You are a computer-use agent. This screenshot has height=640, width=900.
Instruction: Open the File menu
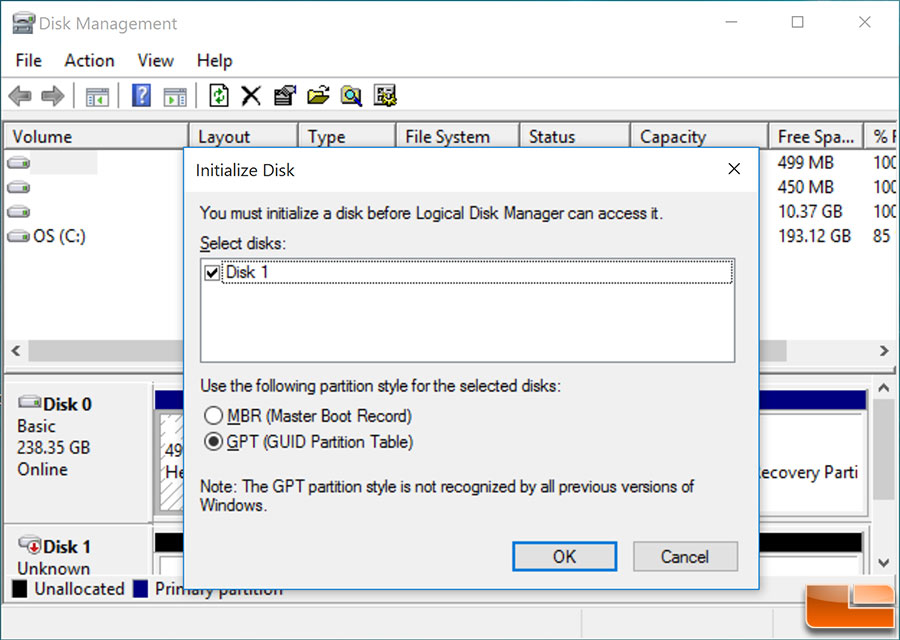coord(29,60)
